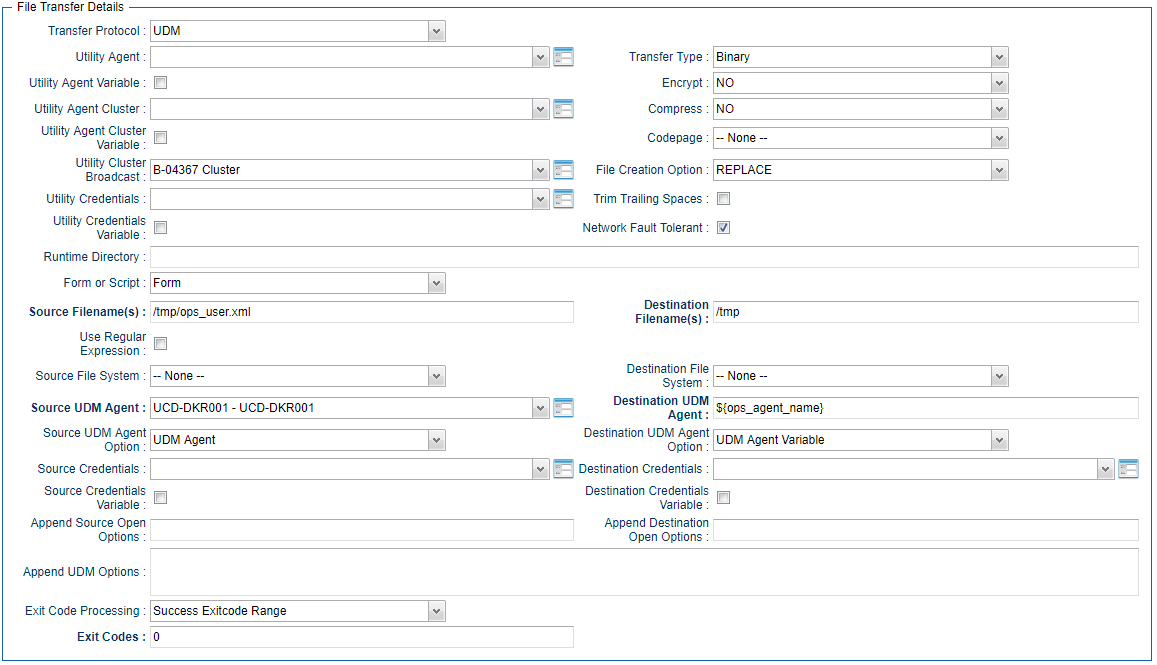Check Trim Trailing Spaces option

(x=723, y=199)
